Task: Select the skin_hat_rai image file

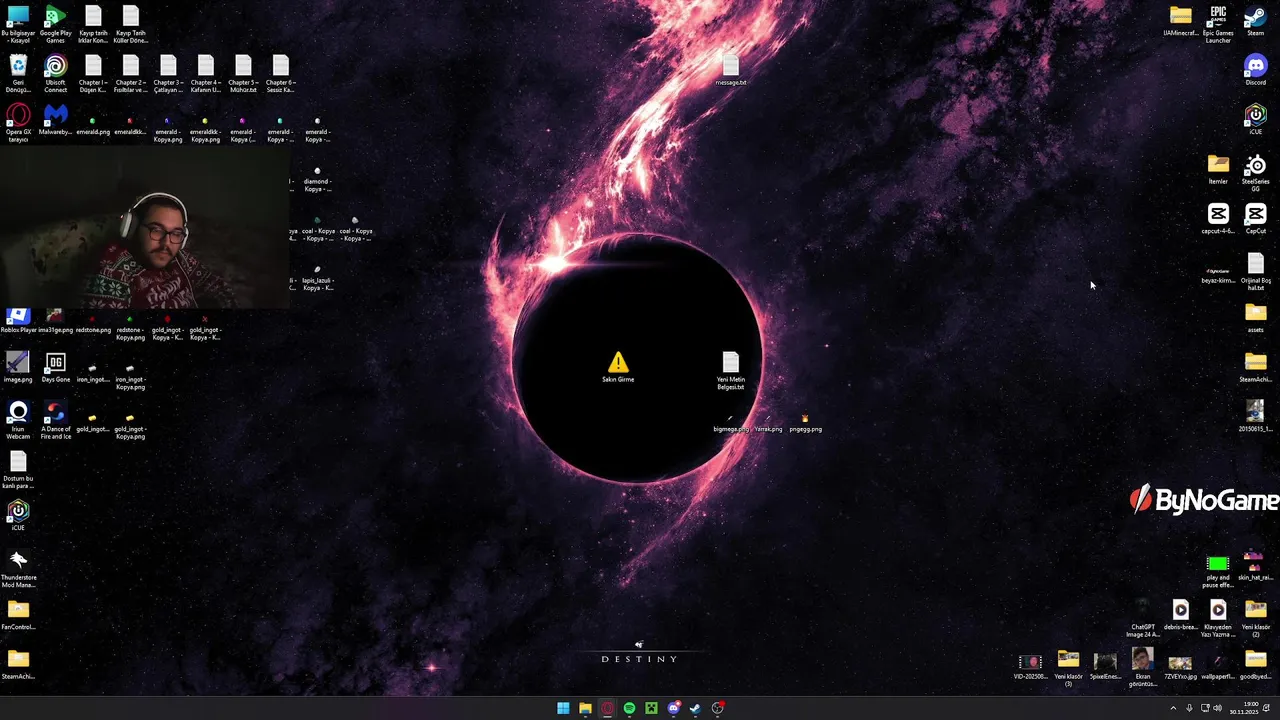Action: pyautogui.click(x=1255, y=565)
